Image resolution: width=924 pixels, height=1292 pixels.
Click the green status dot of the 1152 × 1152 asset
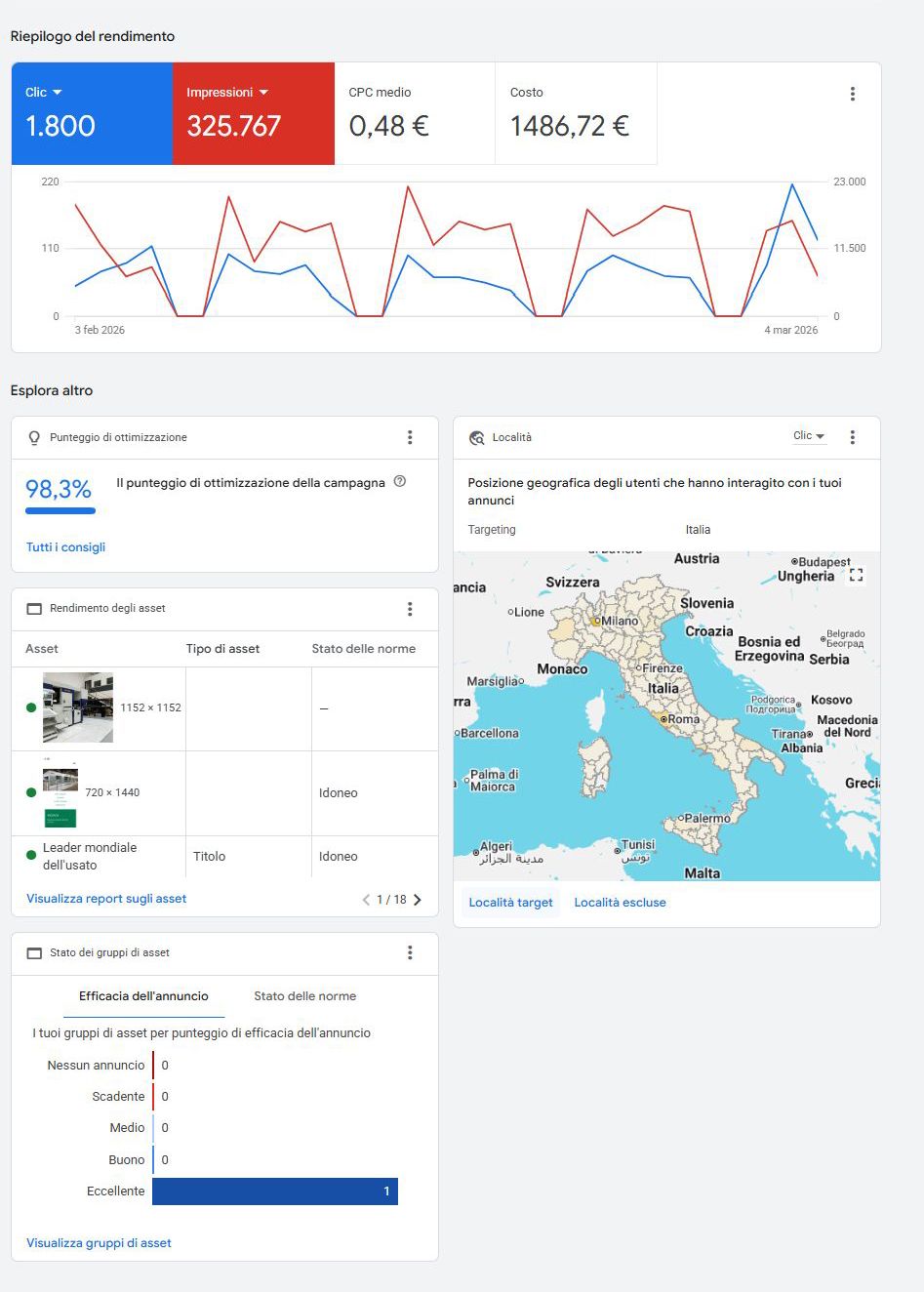31,707
